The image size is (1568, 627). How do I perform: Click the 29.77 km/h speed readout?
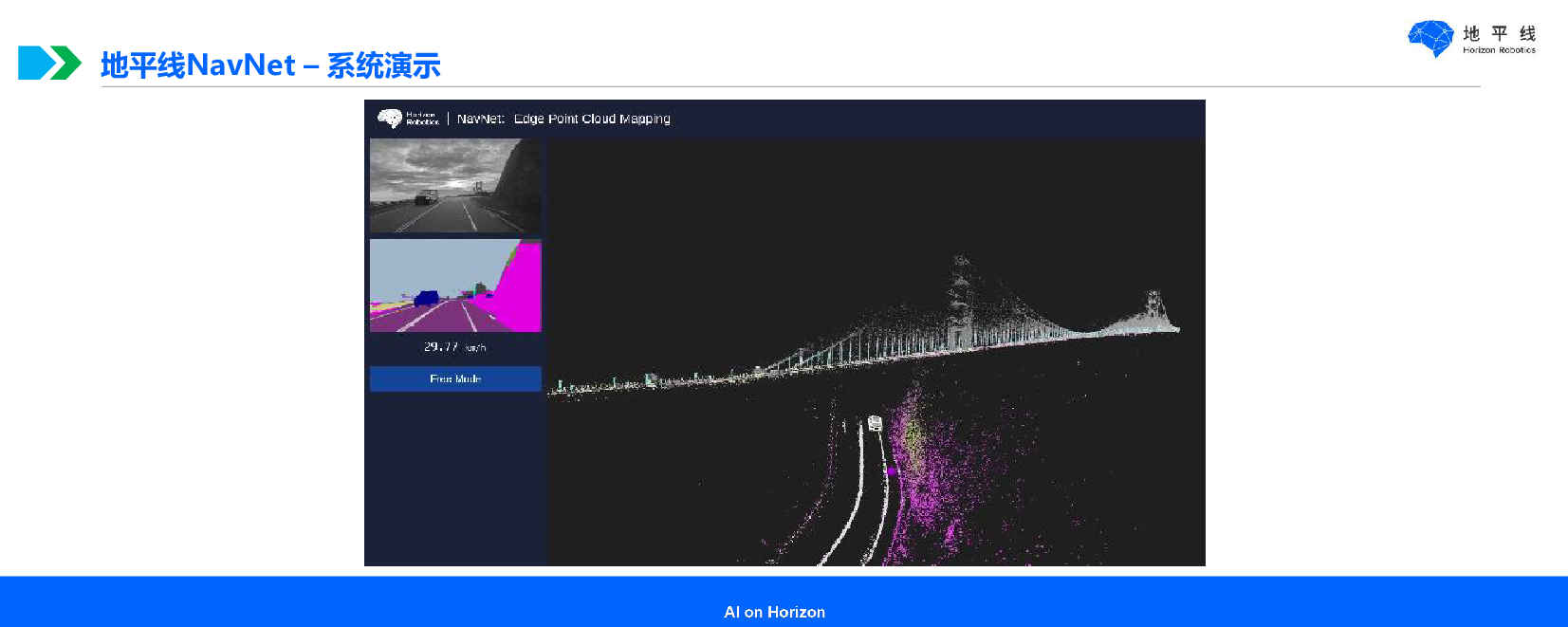[x=455, y=347]
